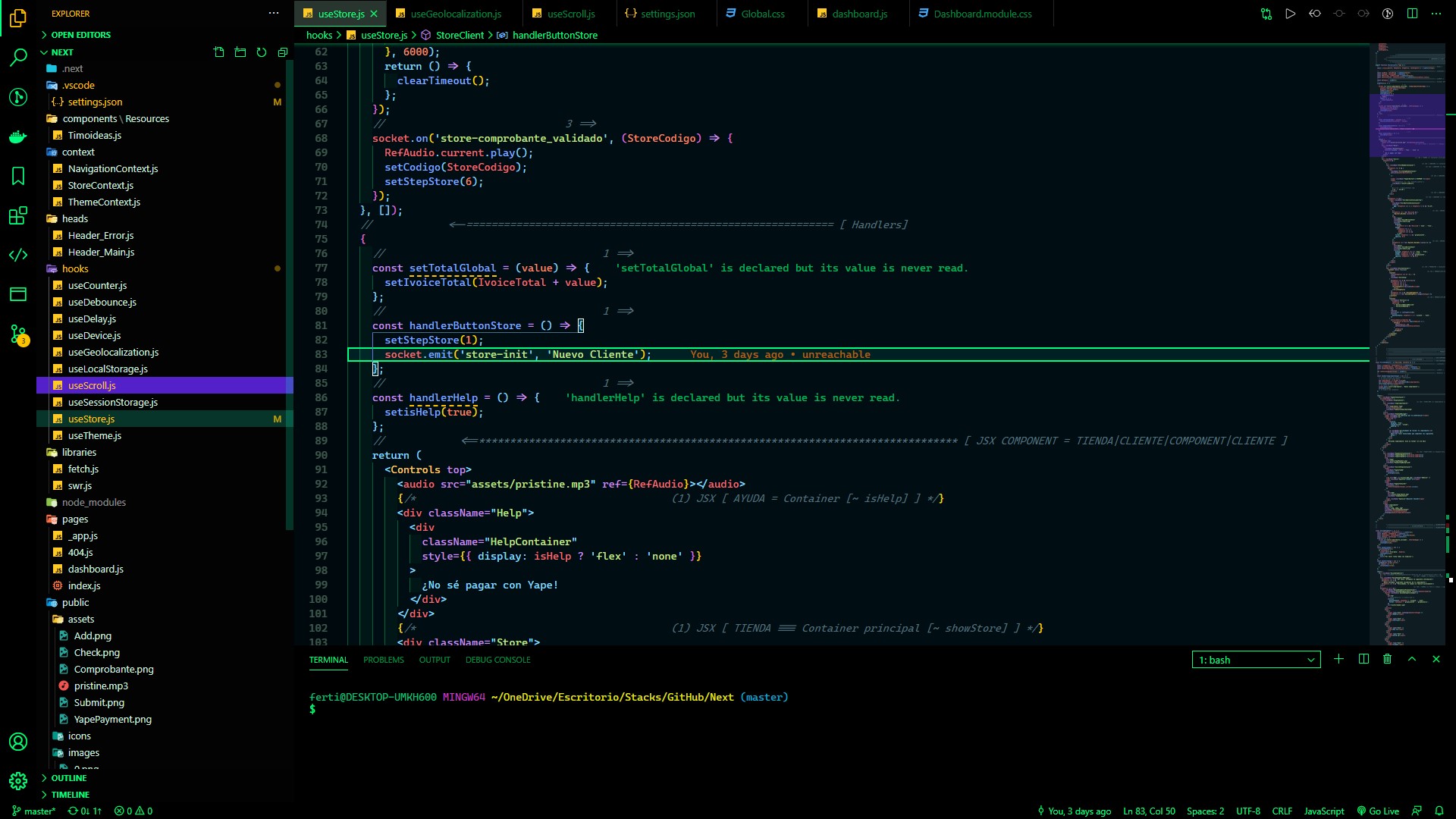Viewport: 1456px width, 819px height.
Task: Open the Extensions view icon
Action: [x=18, y=216]
